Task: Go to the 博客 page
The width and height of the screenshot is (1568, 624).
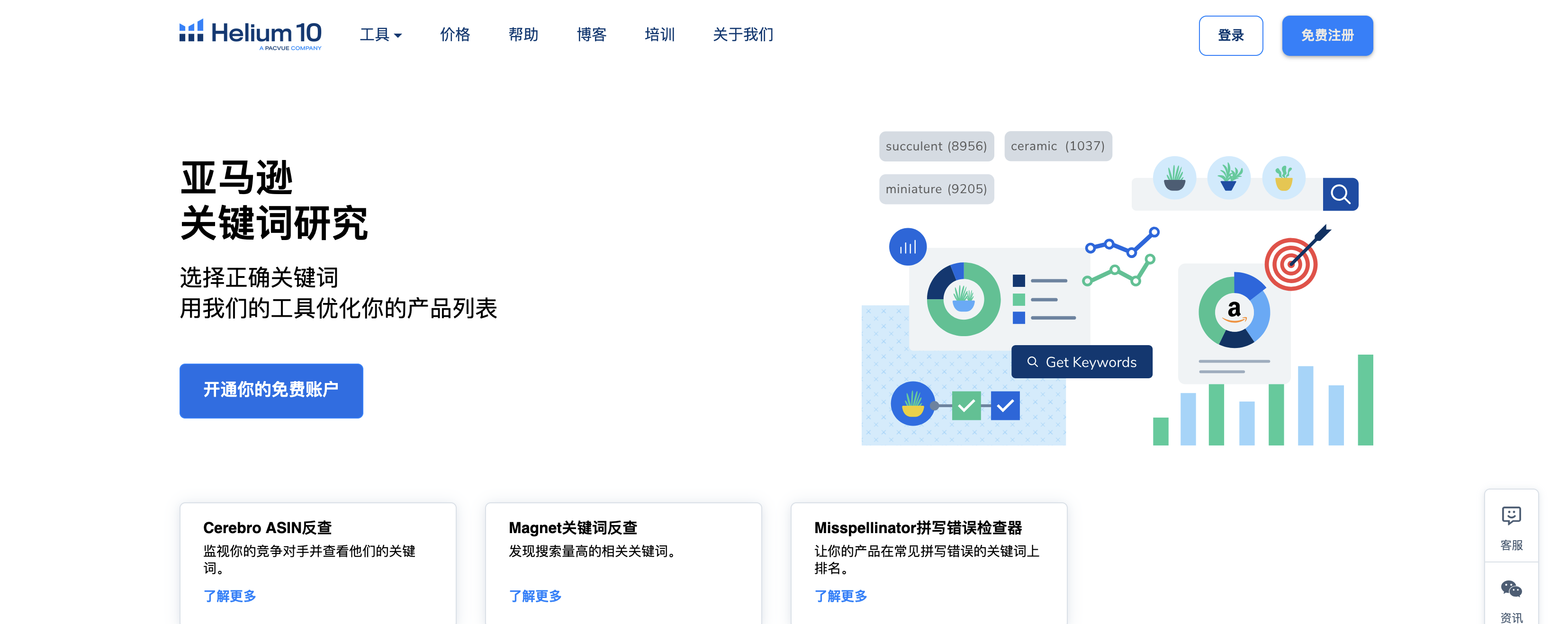Action: click(591, 35)
